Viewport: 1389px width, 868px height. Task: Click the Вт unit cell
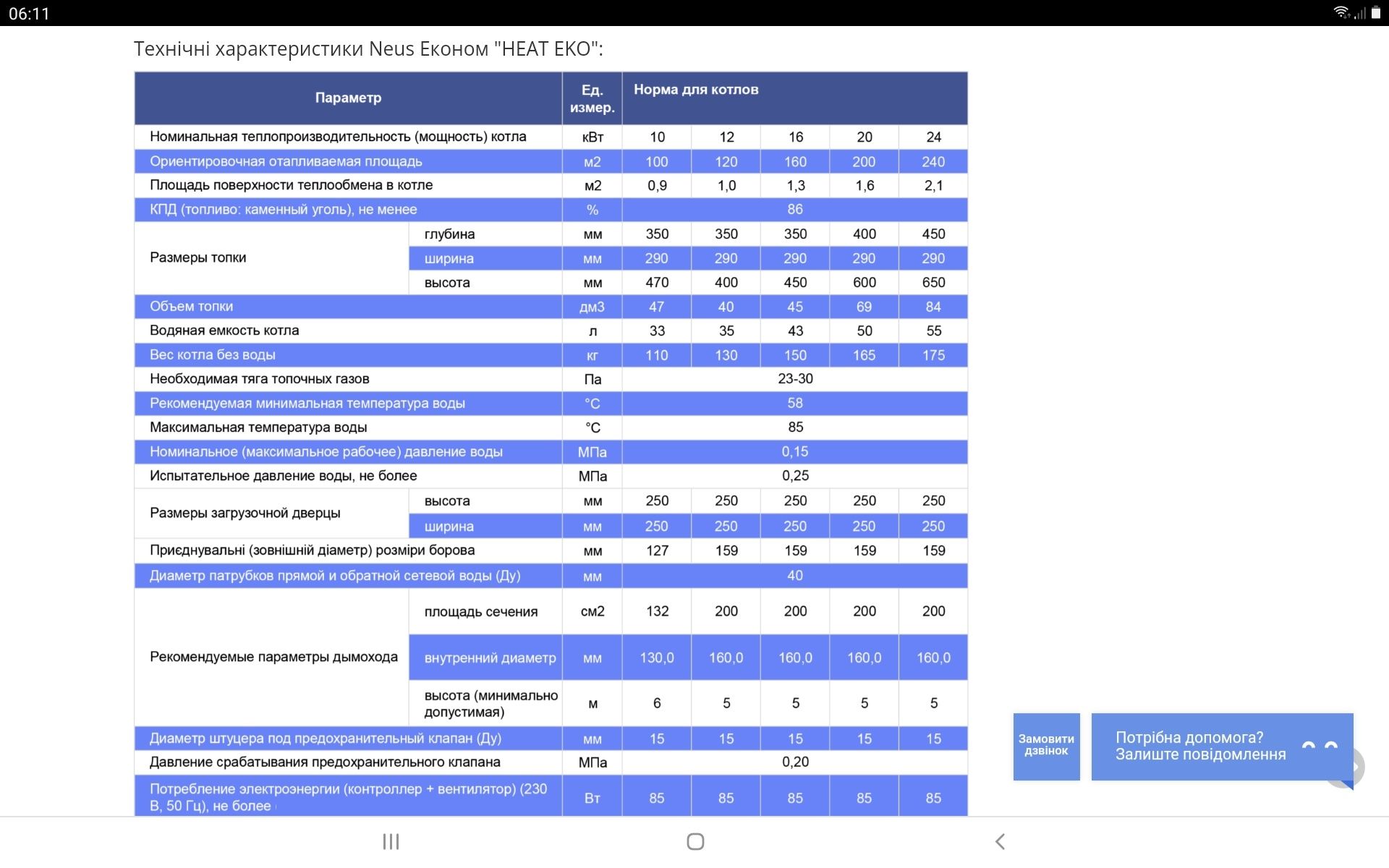(592, 798)
